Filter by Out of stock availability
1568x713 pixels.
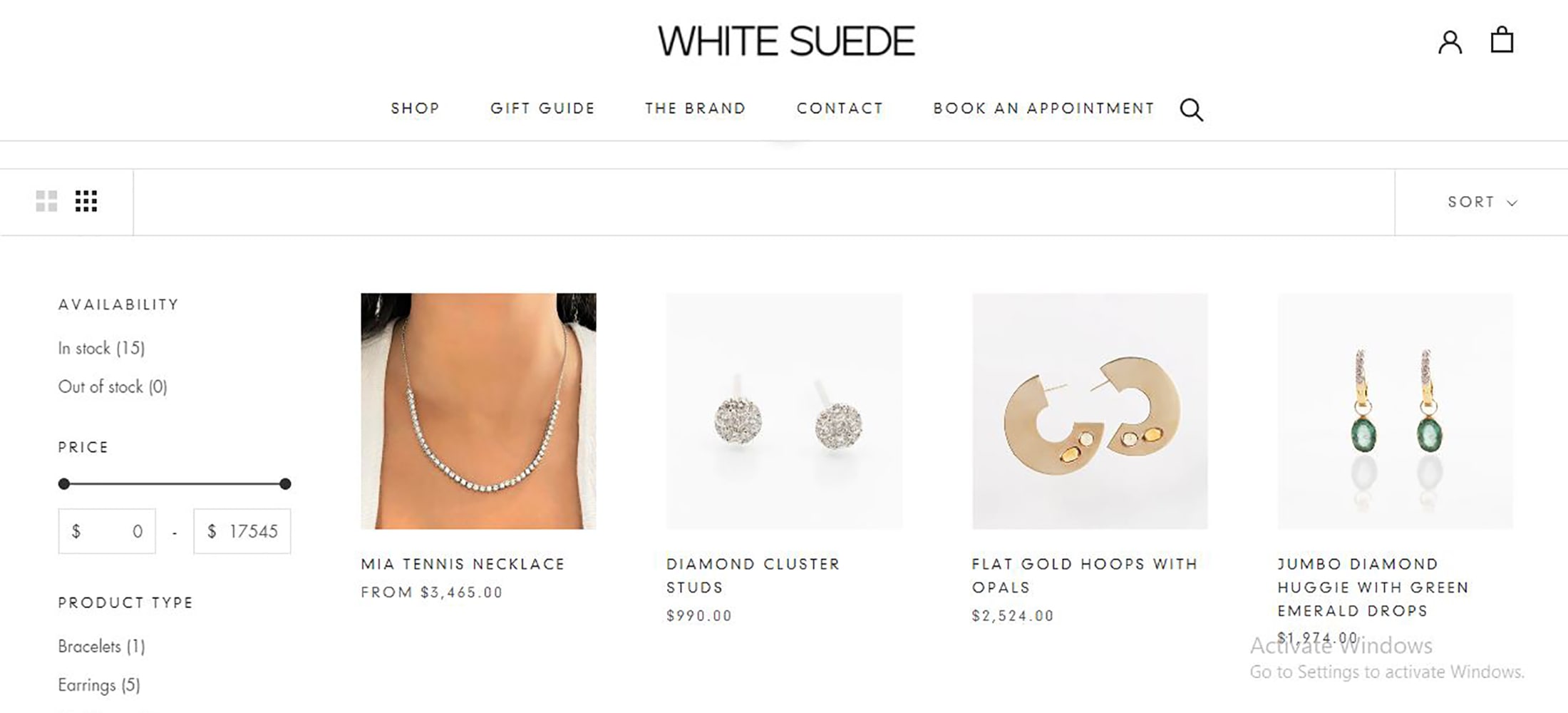pyautogui.click(x=113, y=386)
